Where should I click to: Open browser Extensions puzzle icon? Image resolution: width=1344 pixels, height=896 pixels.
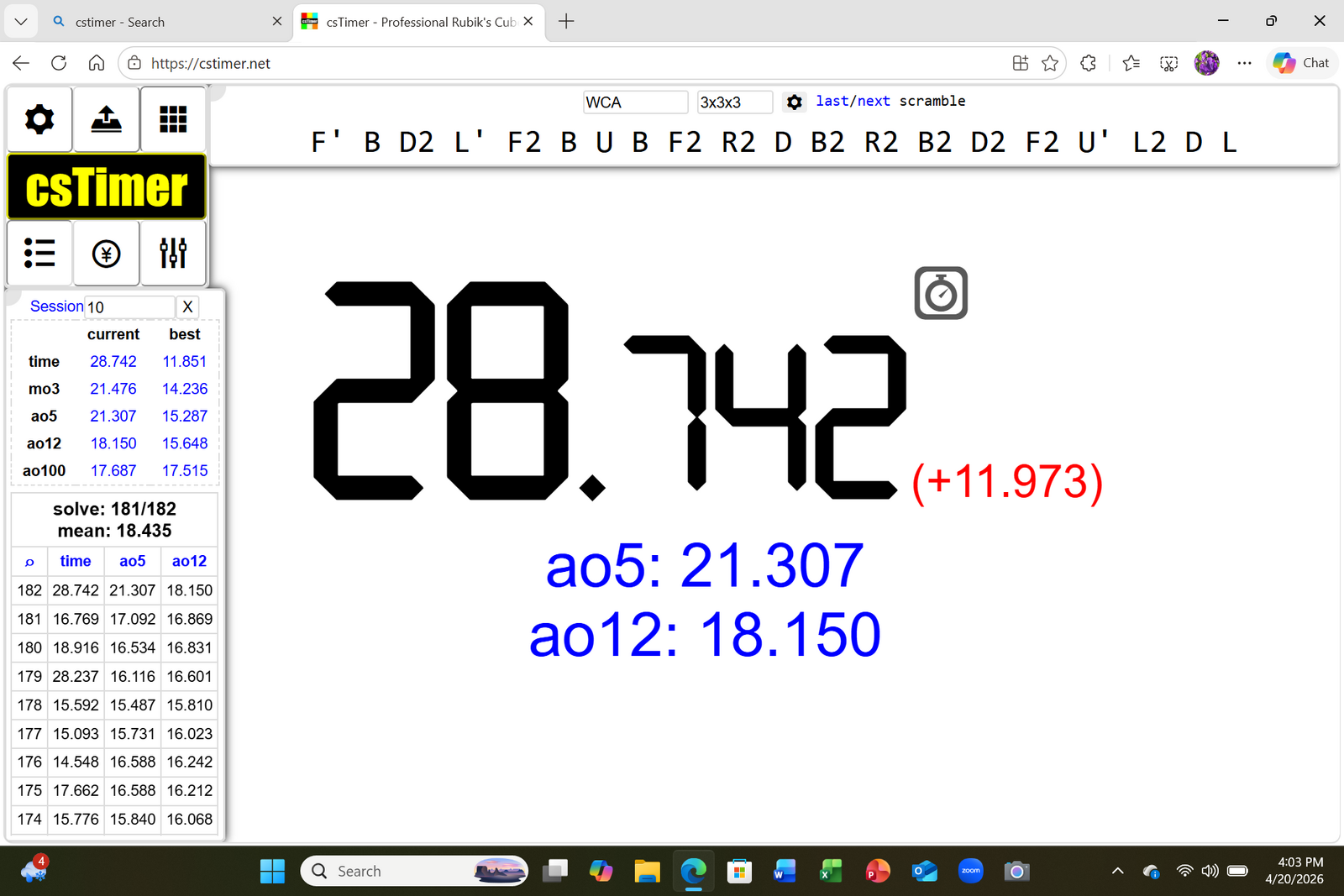[x=1088, y=63]
